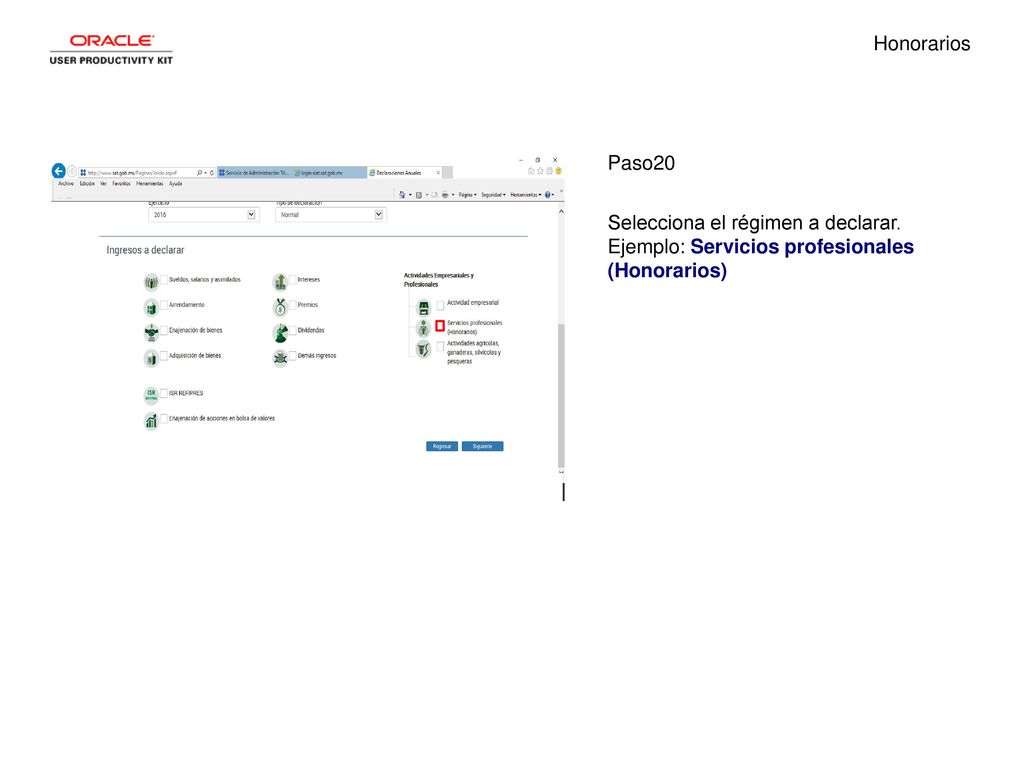Check the Intereses checkbox
This screenshot has height=768, width=1024.
click(x=293, y=280)
